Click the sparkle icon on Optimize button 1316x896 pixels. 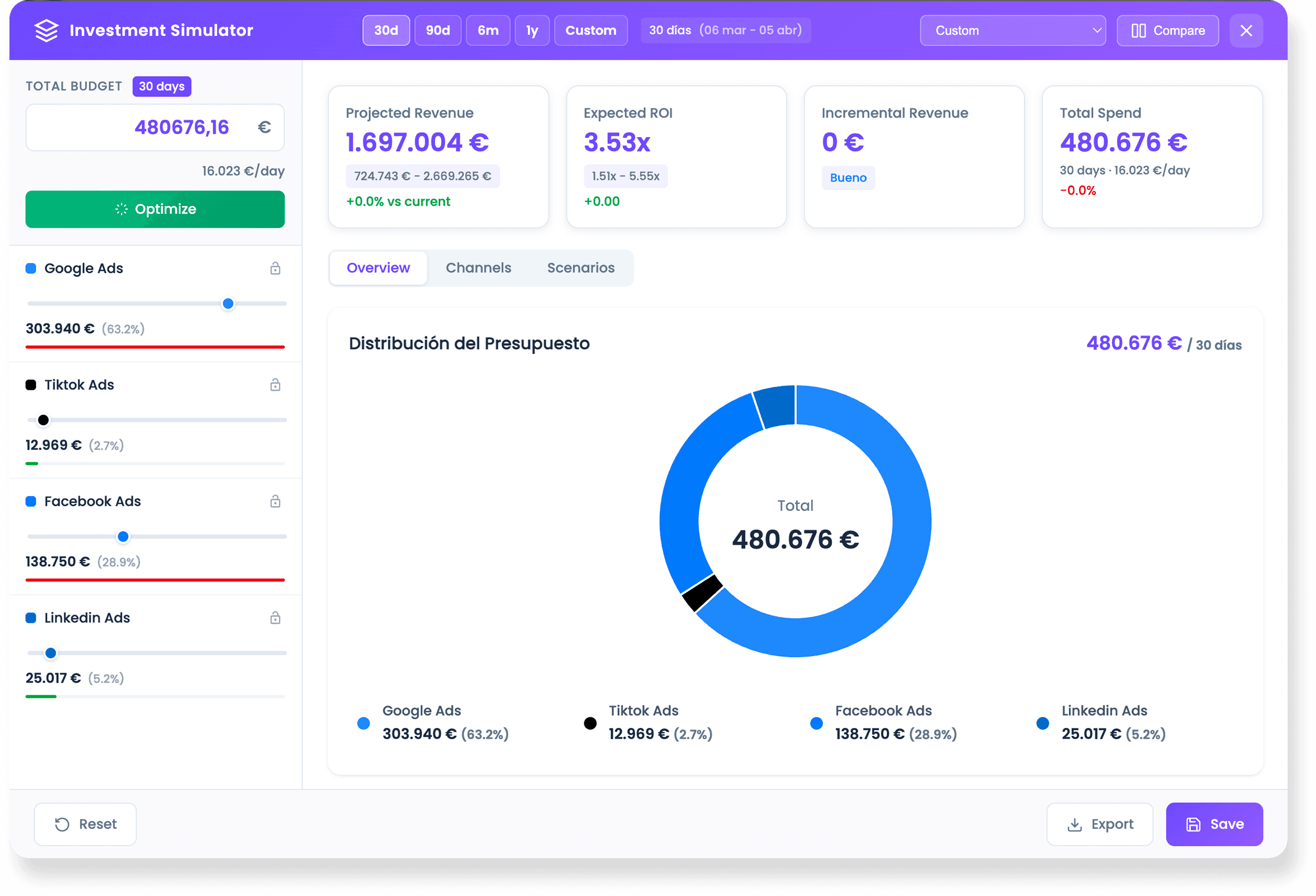(x=121, y=209)
